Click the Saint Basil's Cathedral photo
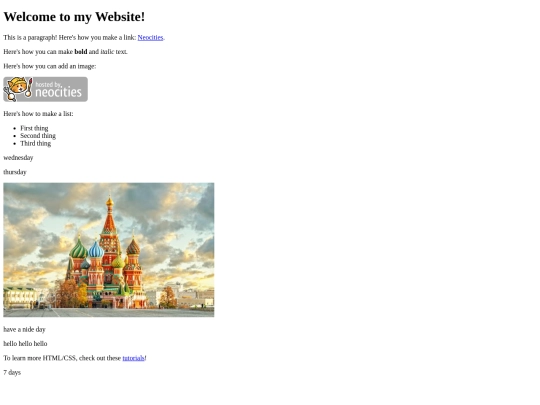 point(109,250)
